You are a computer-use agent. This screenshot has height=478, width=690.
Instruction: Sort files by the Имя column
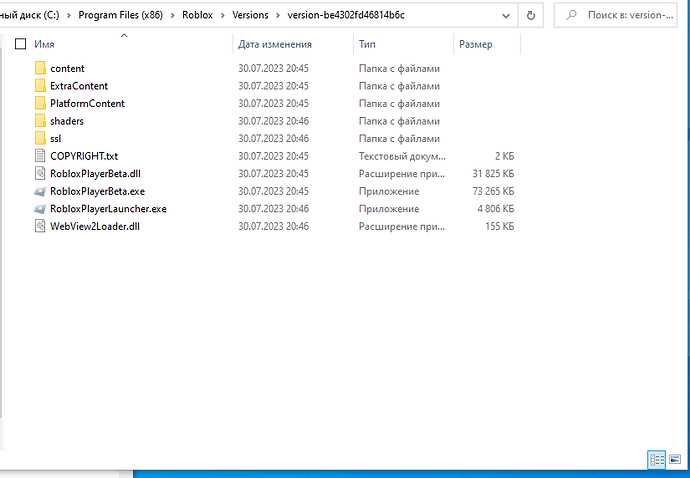[x=44, y=44]
